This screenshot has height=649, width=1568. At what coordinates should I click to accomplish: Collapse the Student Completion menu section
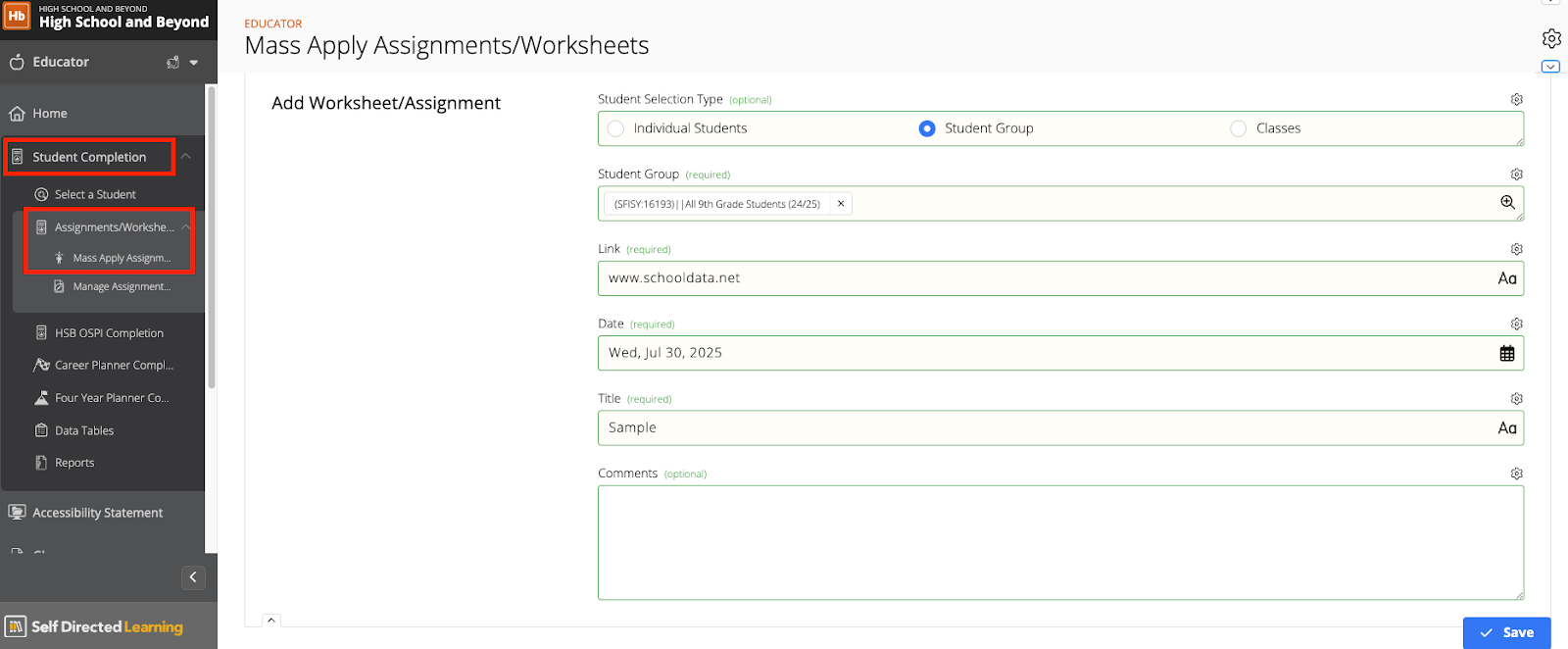click(x=185, y=157)
